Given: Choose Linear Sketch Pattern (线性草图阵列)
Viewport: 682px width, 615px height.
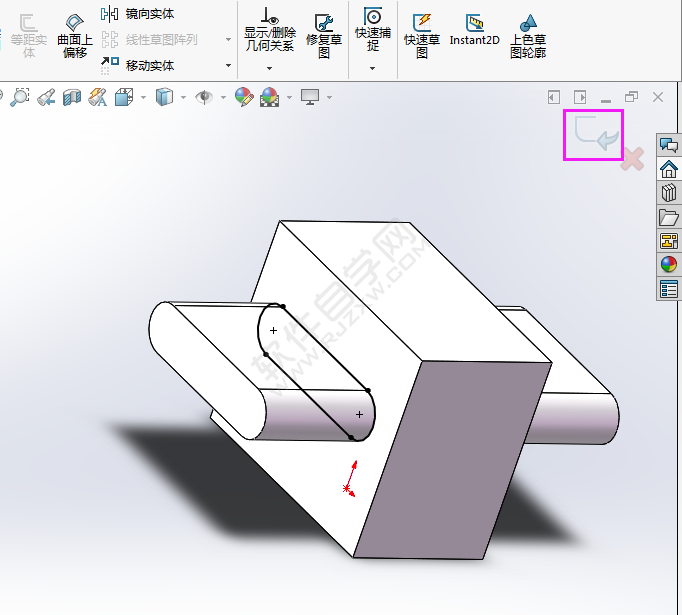Looking at the screenshot, I should [150, 40].
